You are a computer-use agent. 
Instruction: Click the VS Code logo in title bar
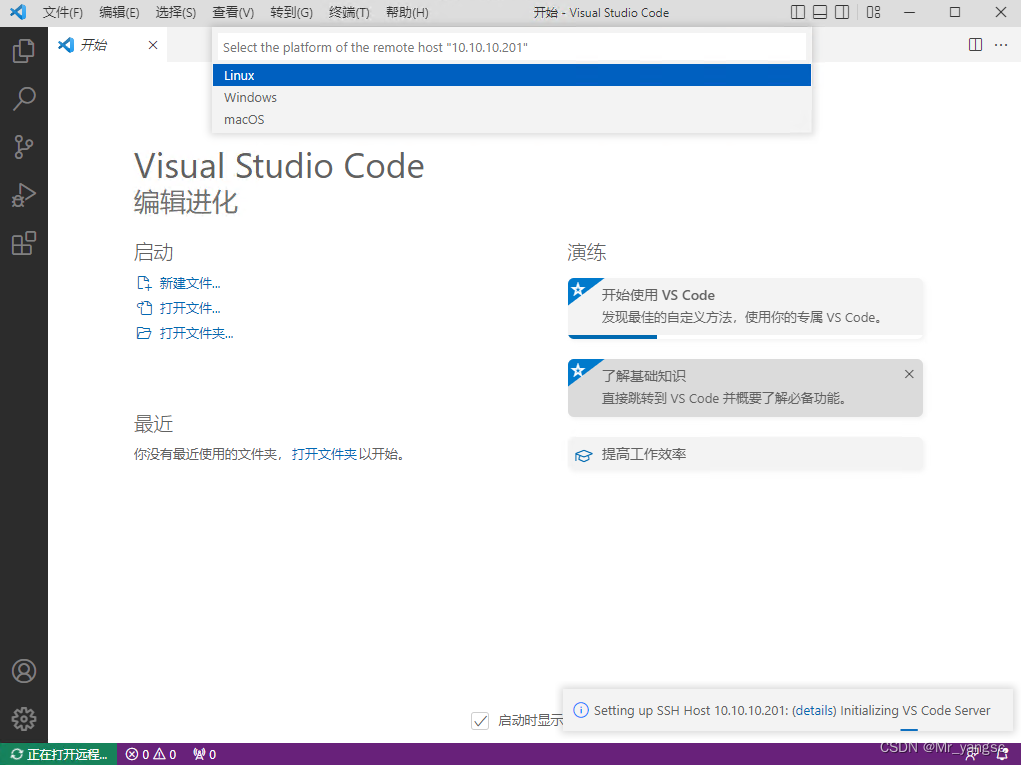point(18,12)
